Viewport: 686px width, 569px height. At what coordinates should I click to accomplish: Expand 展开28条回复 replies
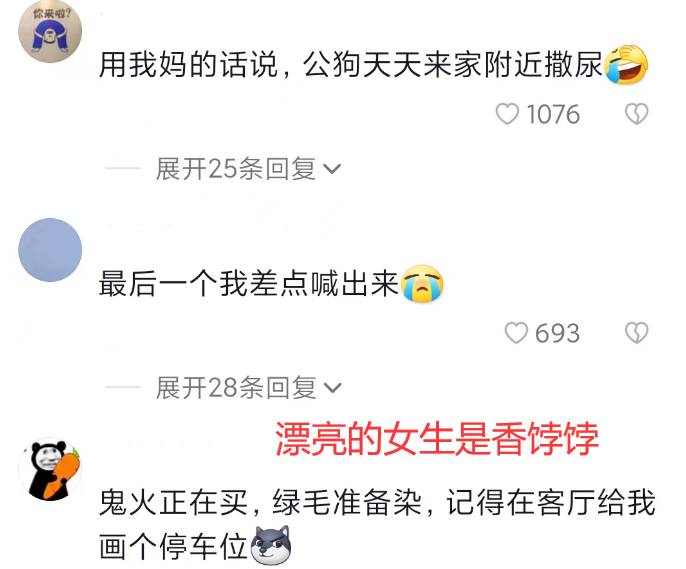pyautogui.click(x=248, y=387)
